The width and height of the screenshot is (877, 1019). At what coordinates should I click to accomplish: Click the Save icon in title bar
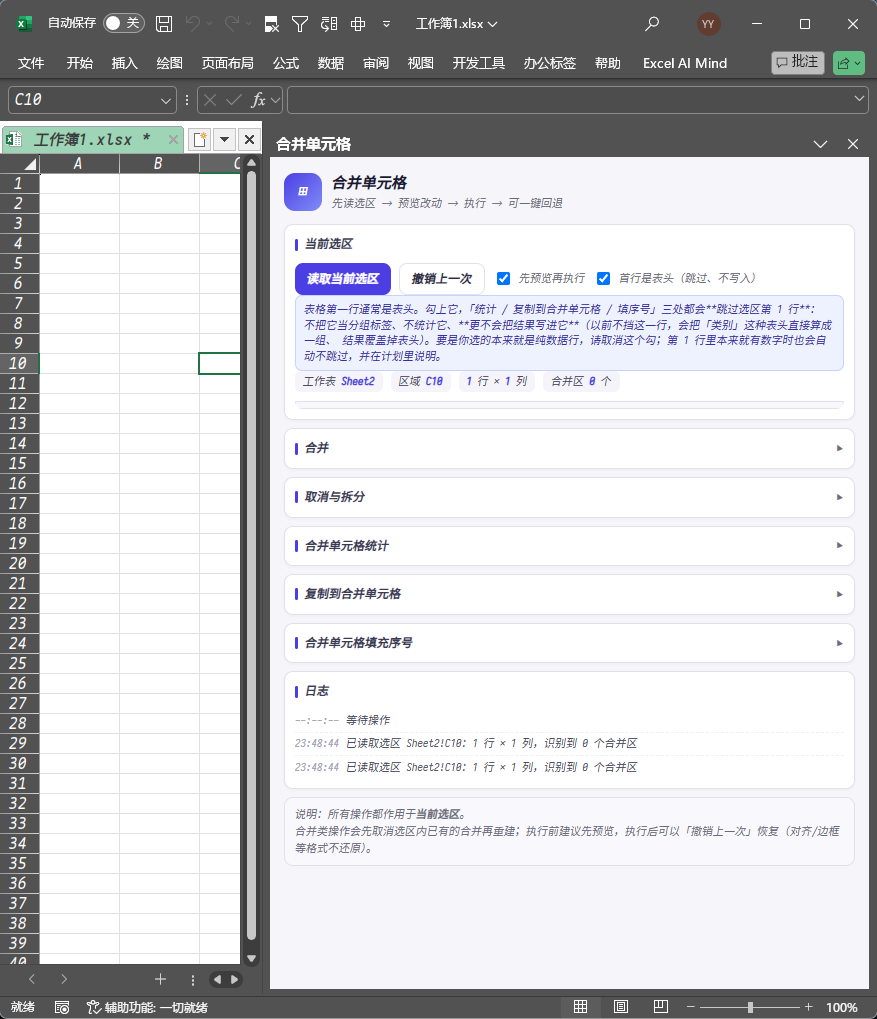[x=164, y=24]
